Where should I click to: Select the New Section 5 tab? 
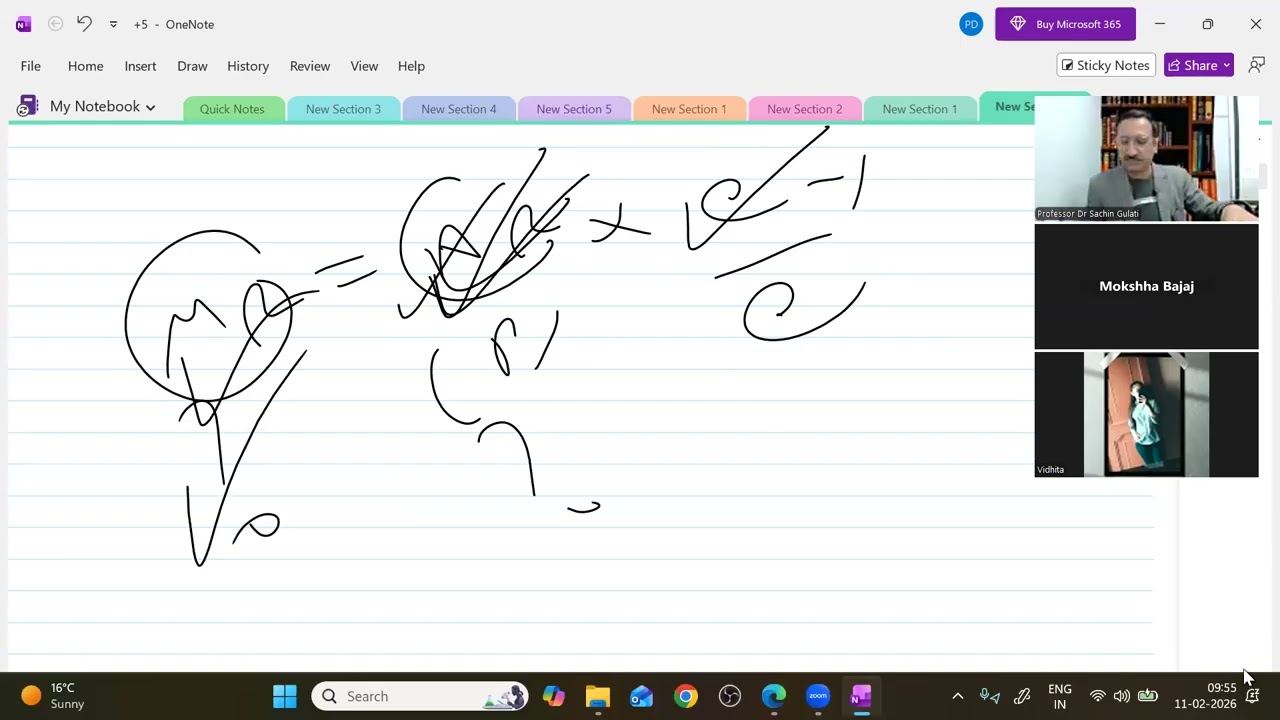pyautogui.click(x=574, y=109)
